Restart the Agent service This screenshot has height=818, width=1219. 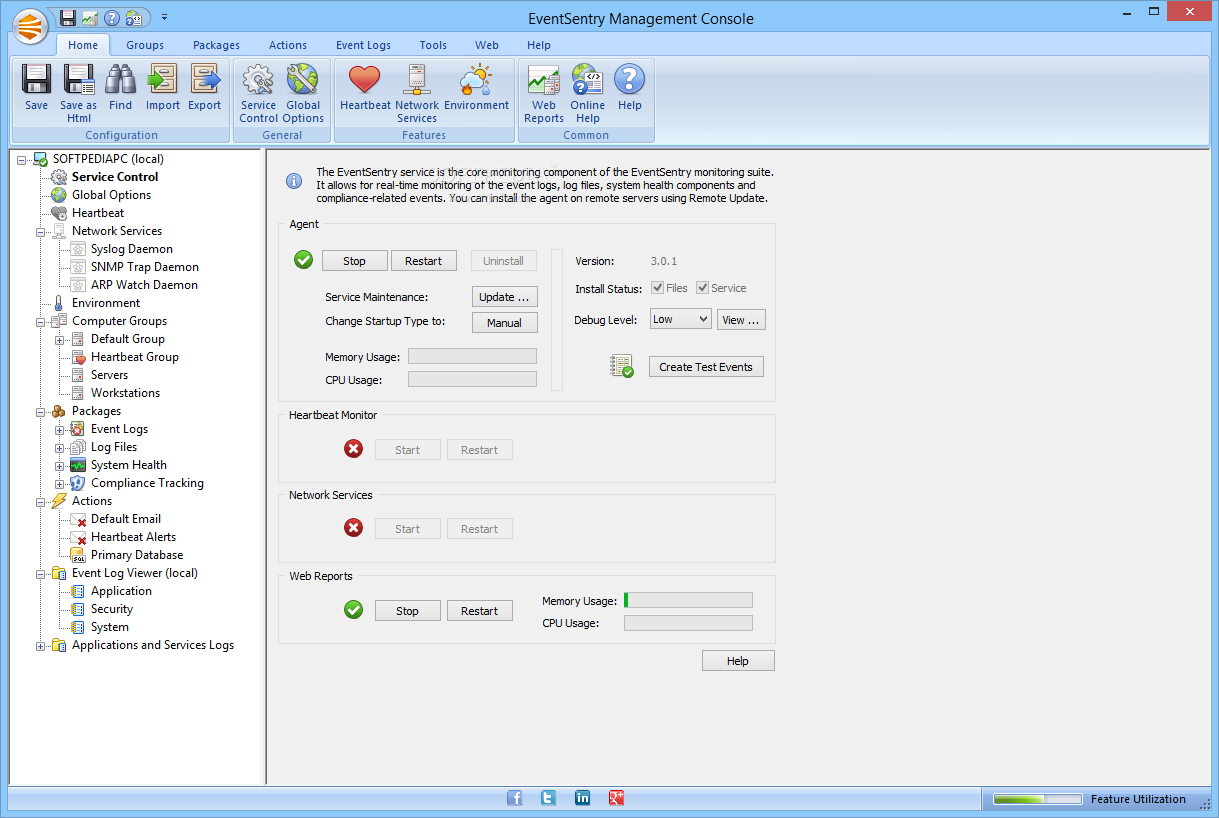pyautogui.click(x=423, y=261)
